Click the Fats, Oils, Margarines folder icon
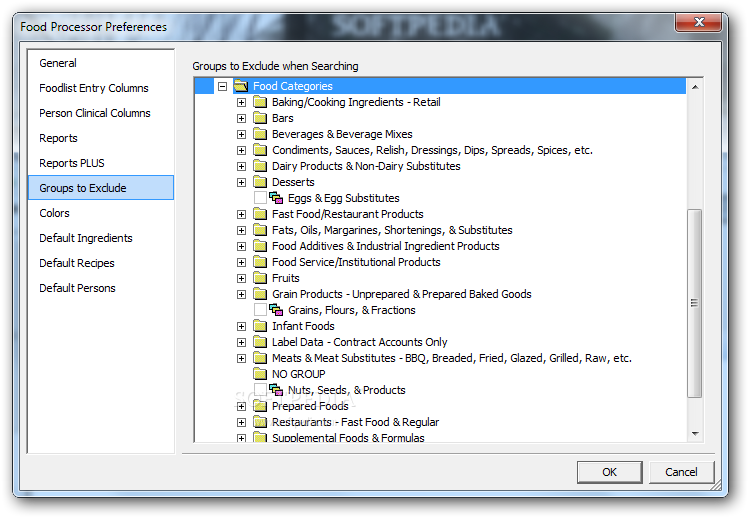The image size is (749, 518). pyautogui.click(x=260, y=230)
